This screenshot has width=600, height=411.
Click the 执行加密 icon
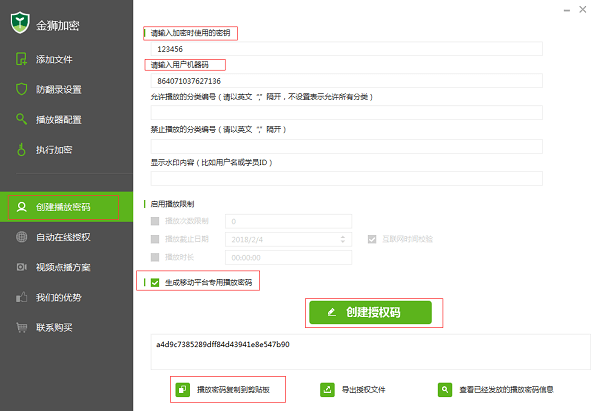21,149
